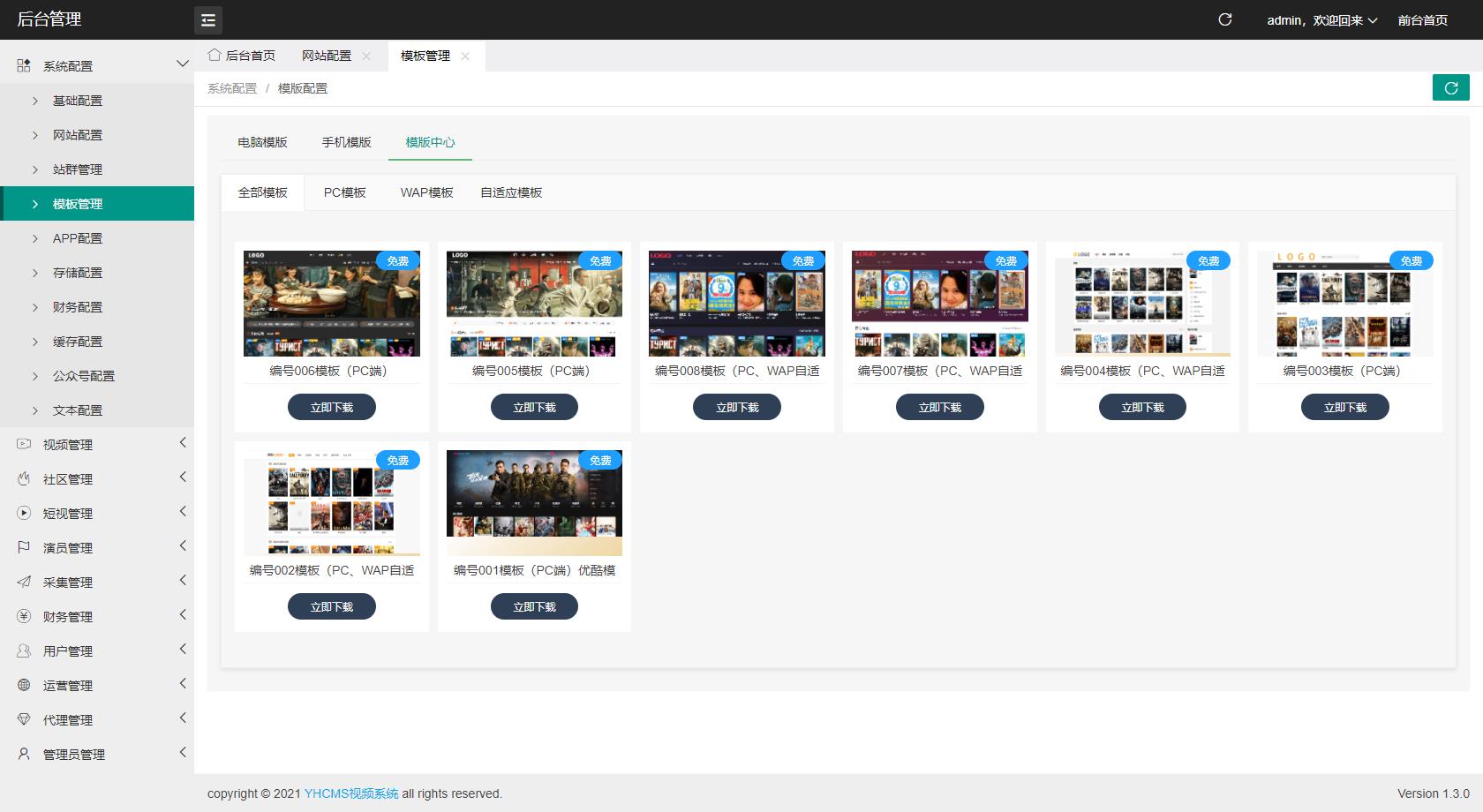Image resolution: width=1483 pixels, height=812 pixels.
Task: Expand the 代理管理 menu arrow
Action: [x=183, y=718]
